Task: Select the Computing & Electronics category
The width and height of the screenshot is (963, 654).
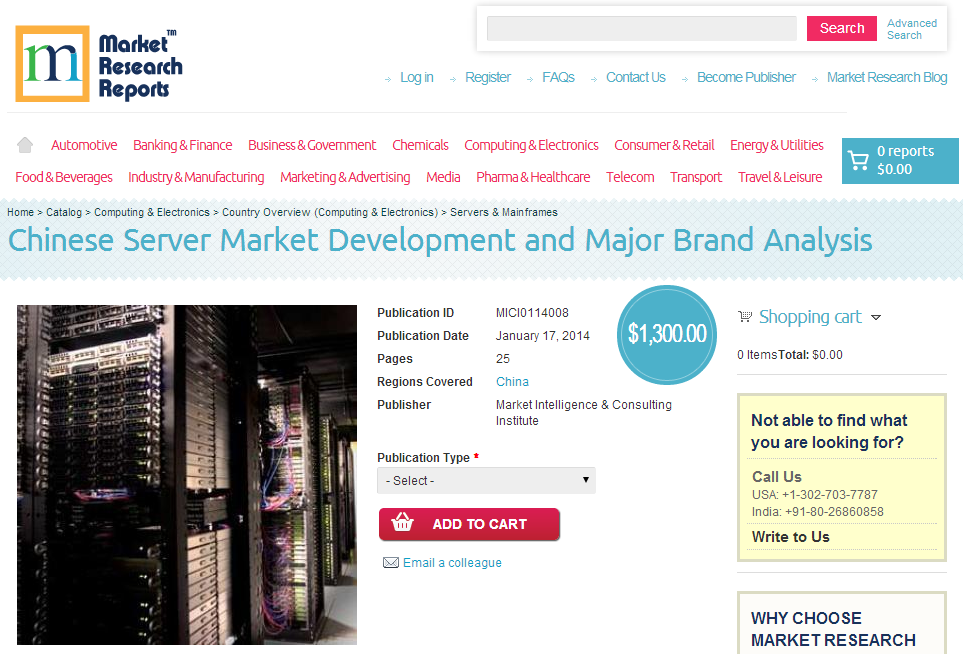Action: click(531, 145)
